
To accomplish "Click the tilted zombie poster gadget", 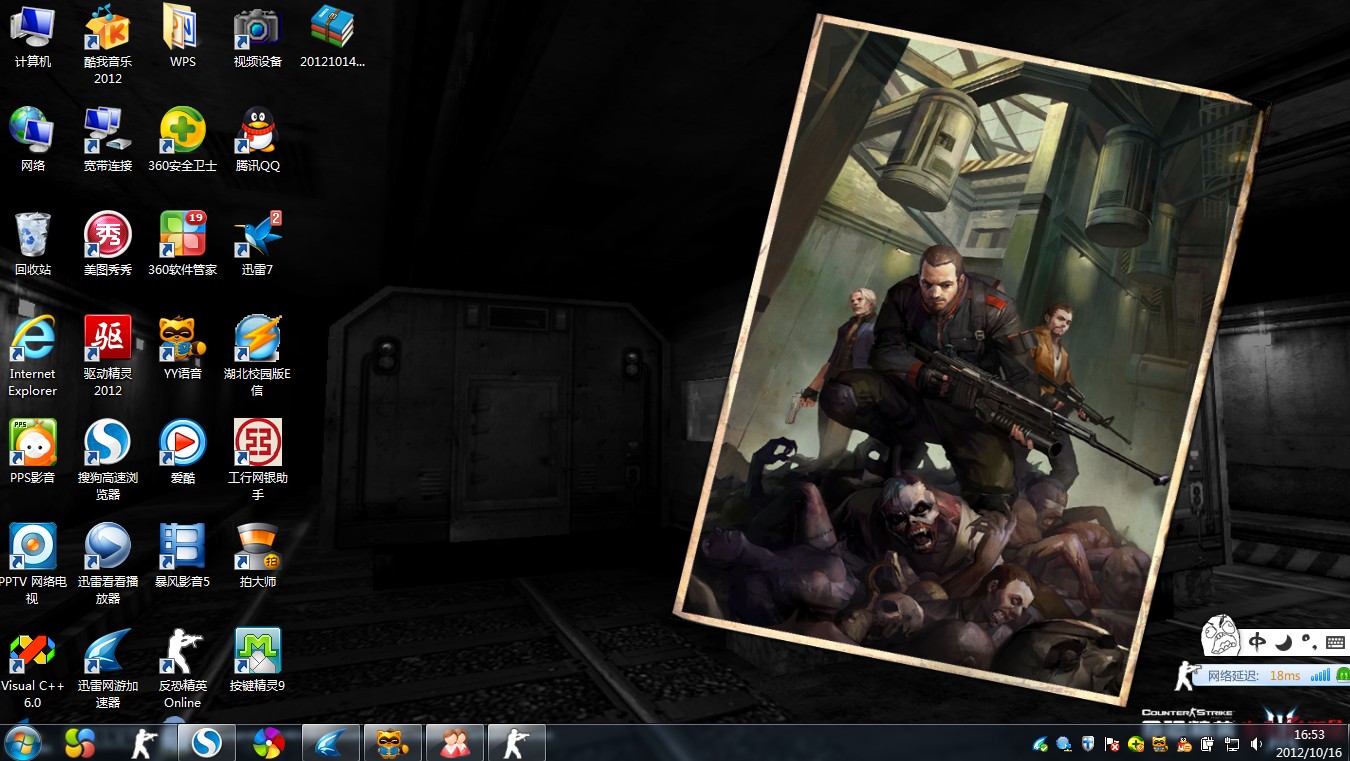I will click(970, 360).
